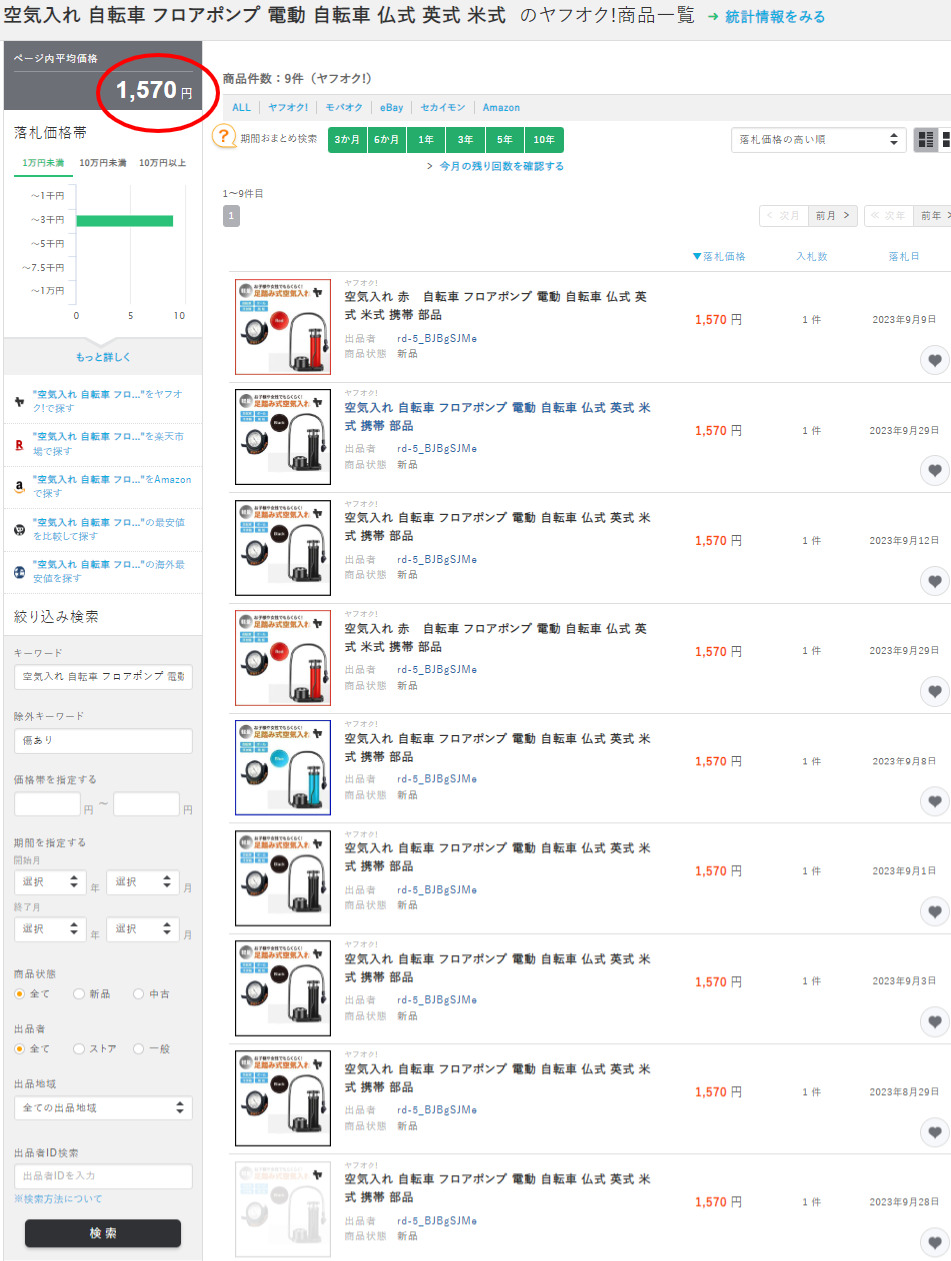The height and width of the screenshot is (1261, 951).
Task: Click the question mark help icon
Action: 225,138
